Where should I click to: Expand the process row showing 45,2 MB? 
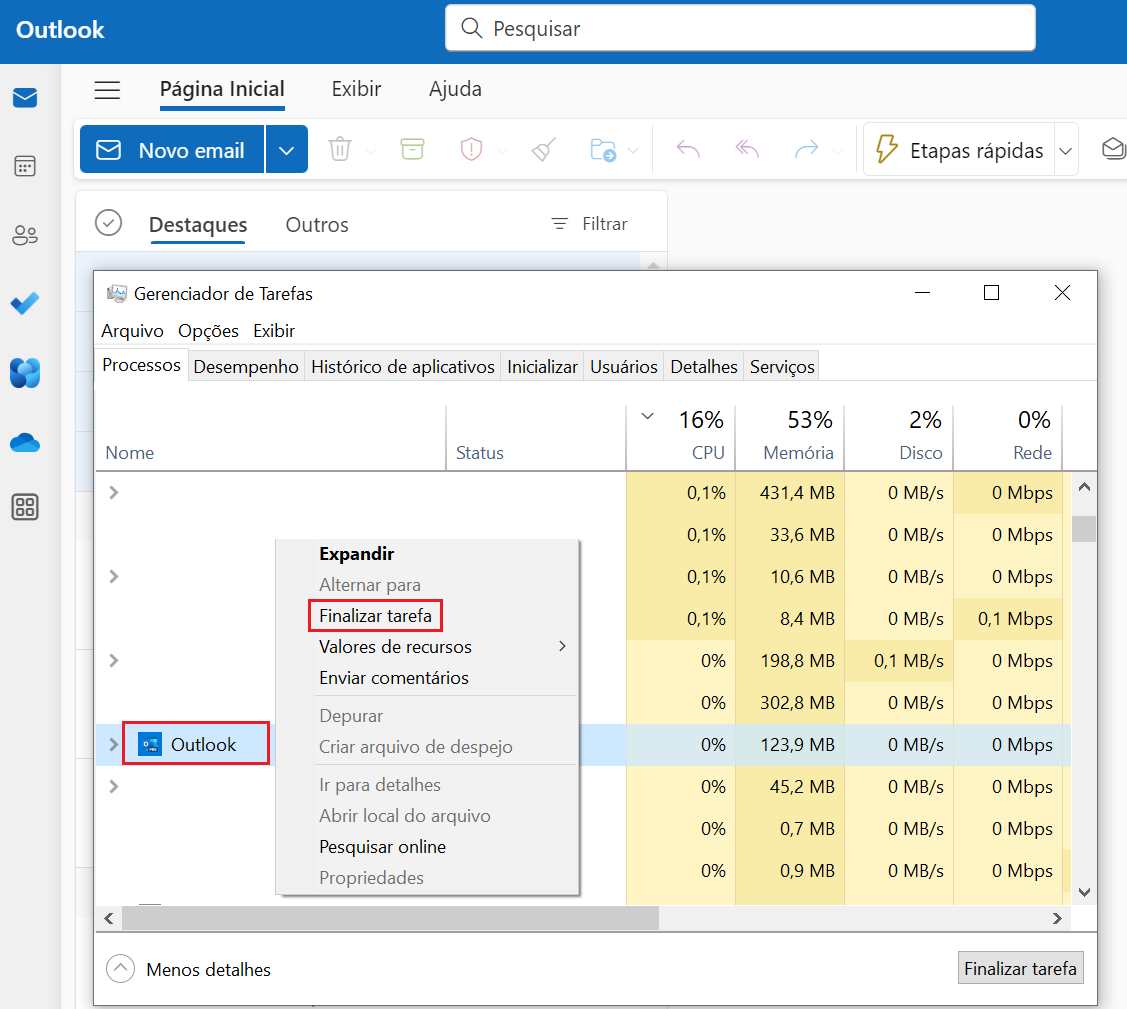pos(114,786)
